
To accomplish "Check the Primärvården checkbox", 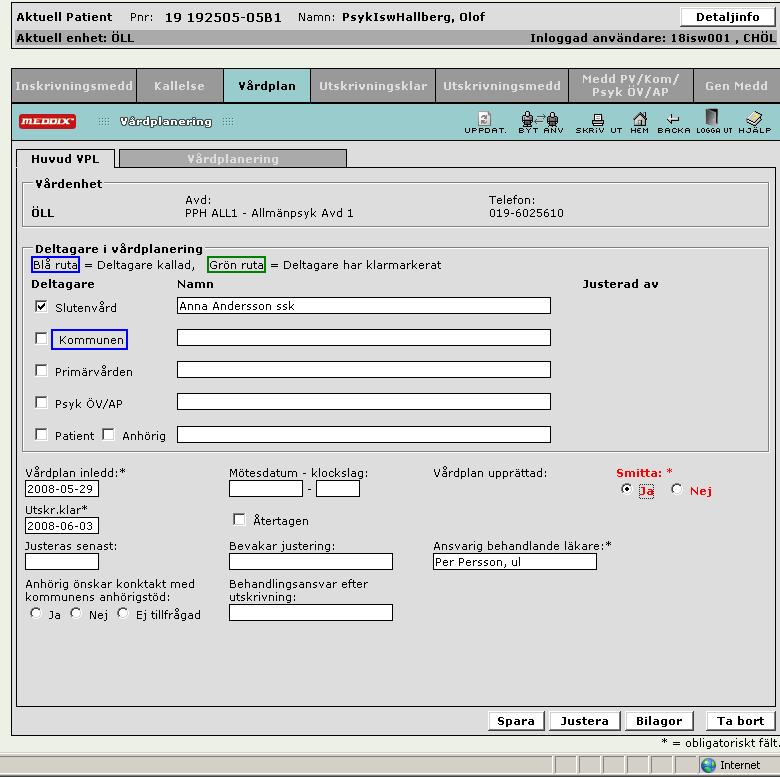I will pos(41,371).
